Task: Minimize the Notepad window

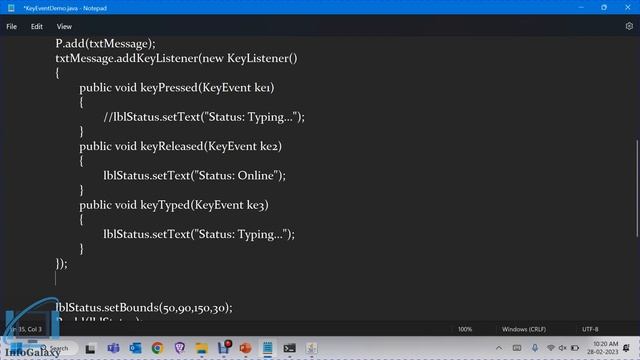Action: (x=581, y=7)
